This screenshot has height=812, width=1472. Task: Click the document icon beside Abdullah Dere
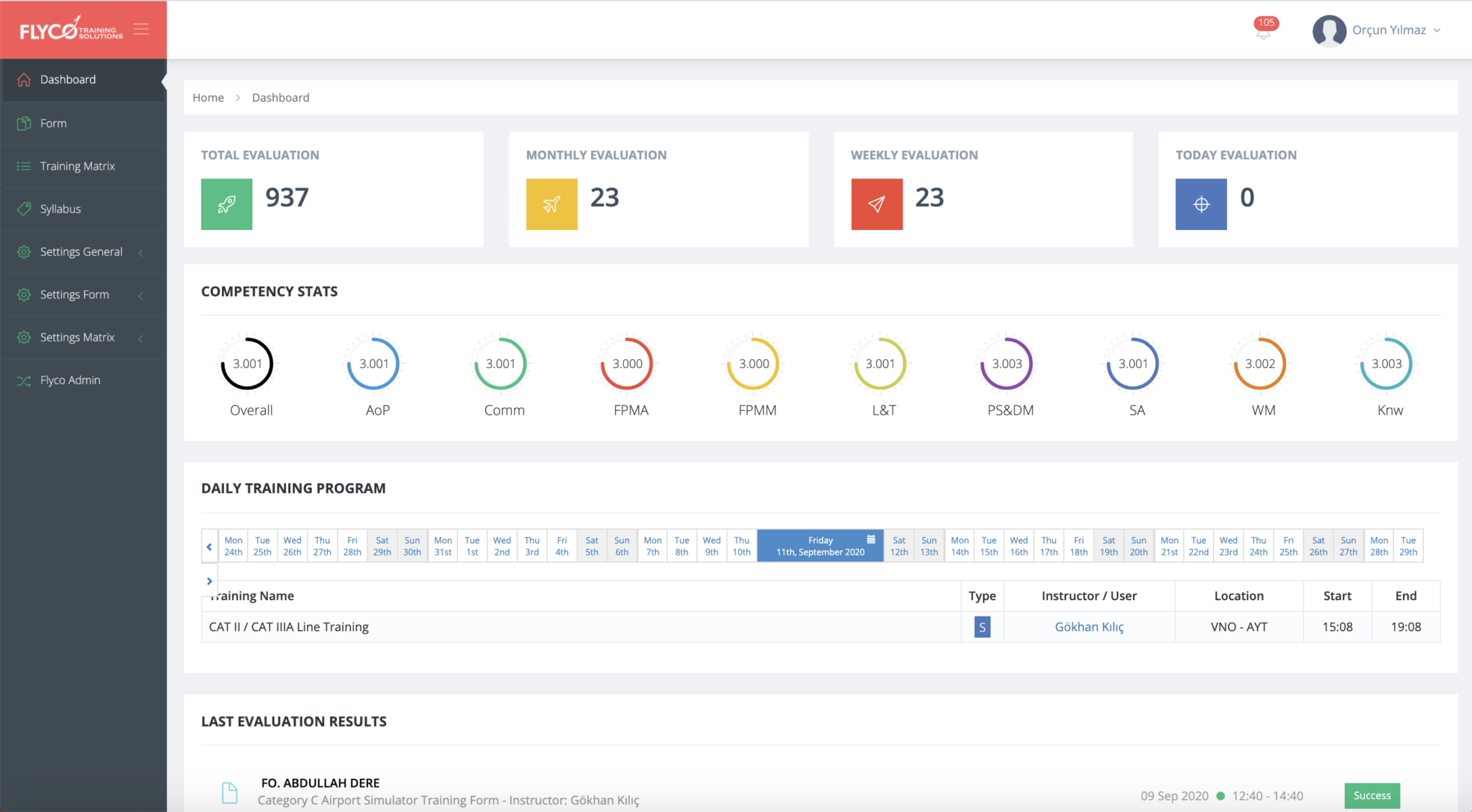click(229, 793)
